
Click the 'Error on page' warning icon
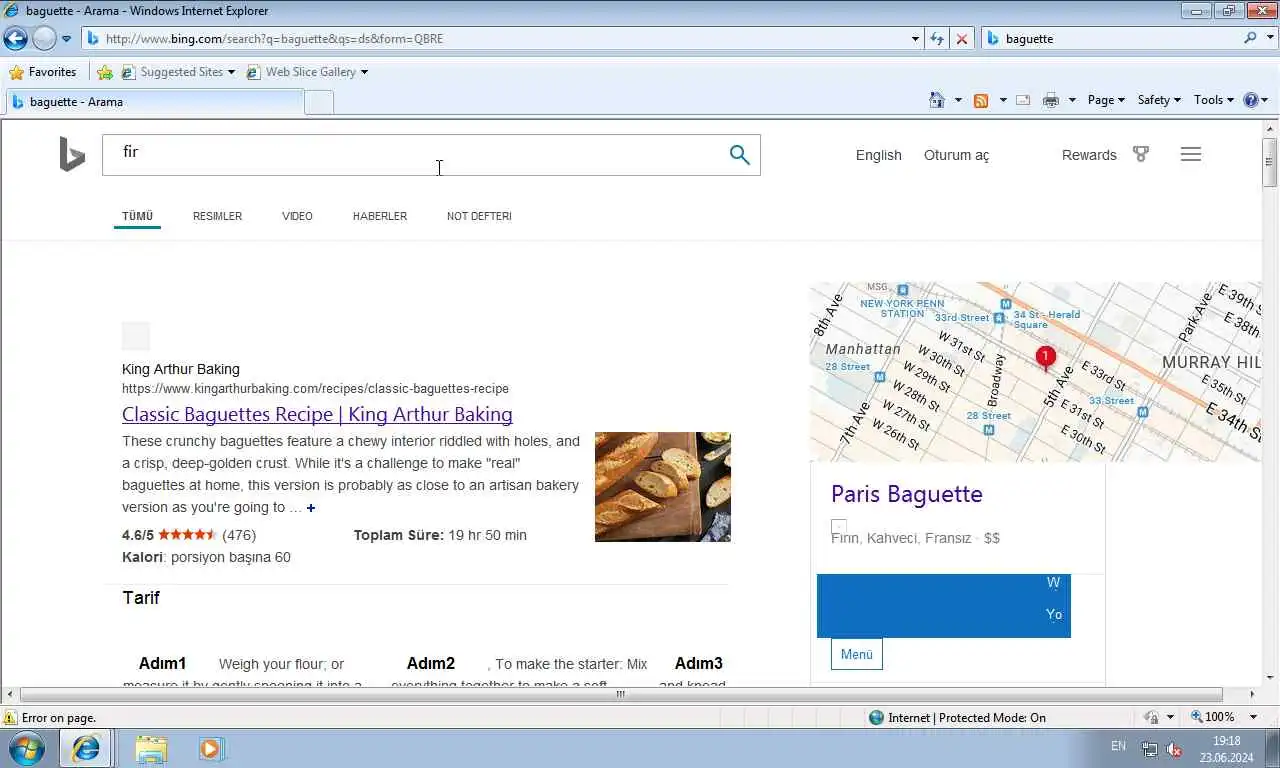10,718
